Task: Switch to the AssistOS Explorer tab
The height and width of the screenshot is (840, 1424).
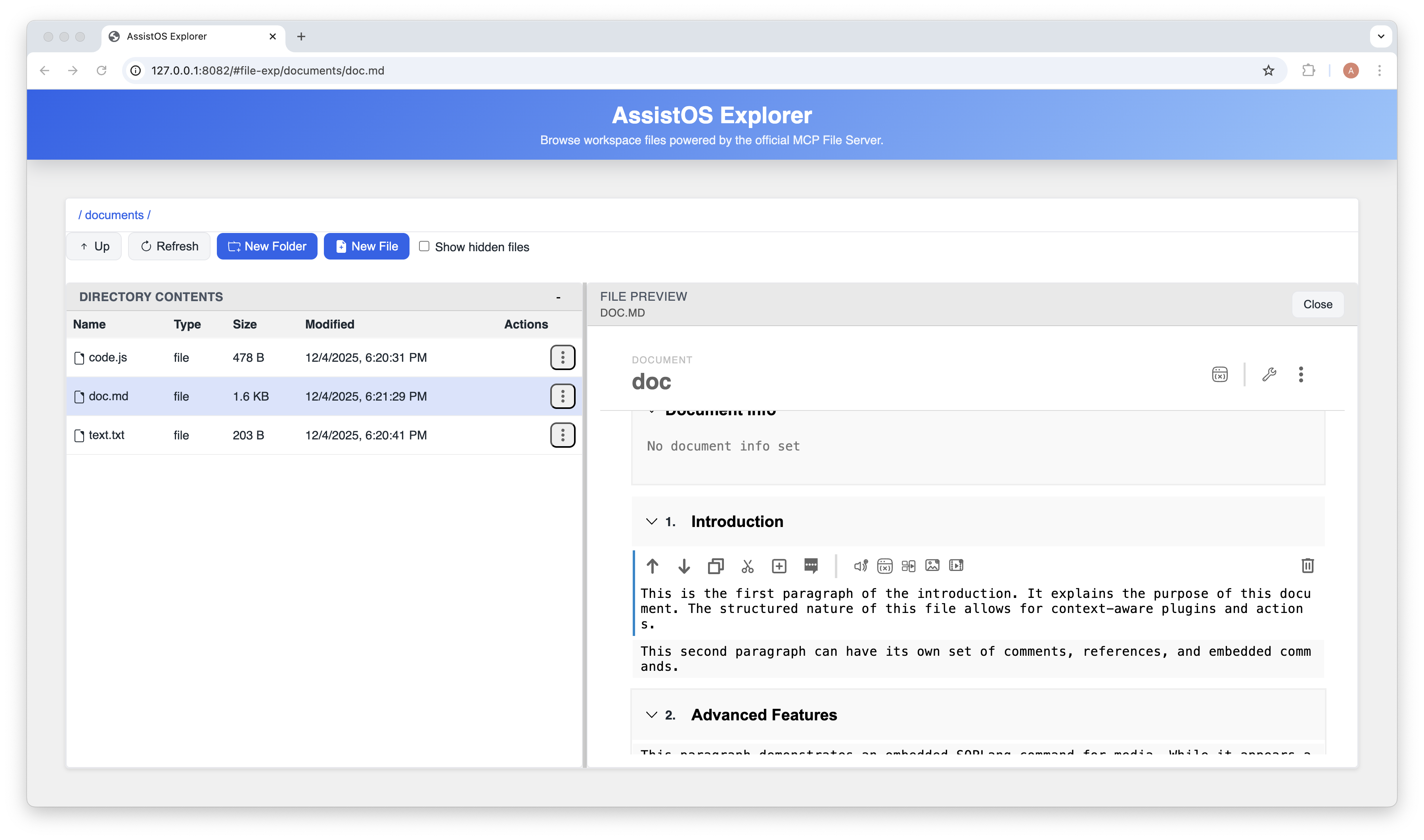Action: coord(193,36)
